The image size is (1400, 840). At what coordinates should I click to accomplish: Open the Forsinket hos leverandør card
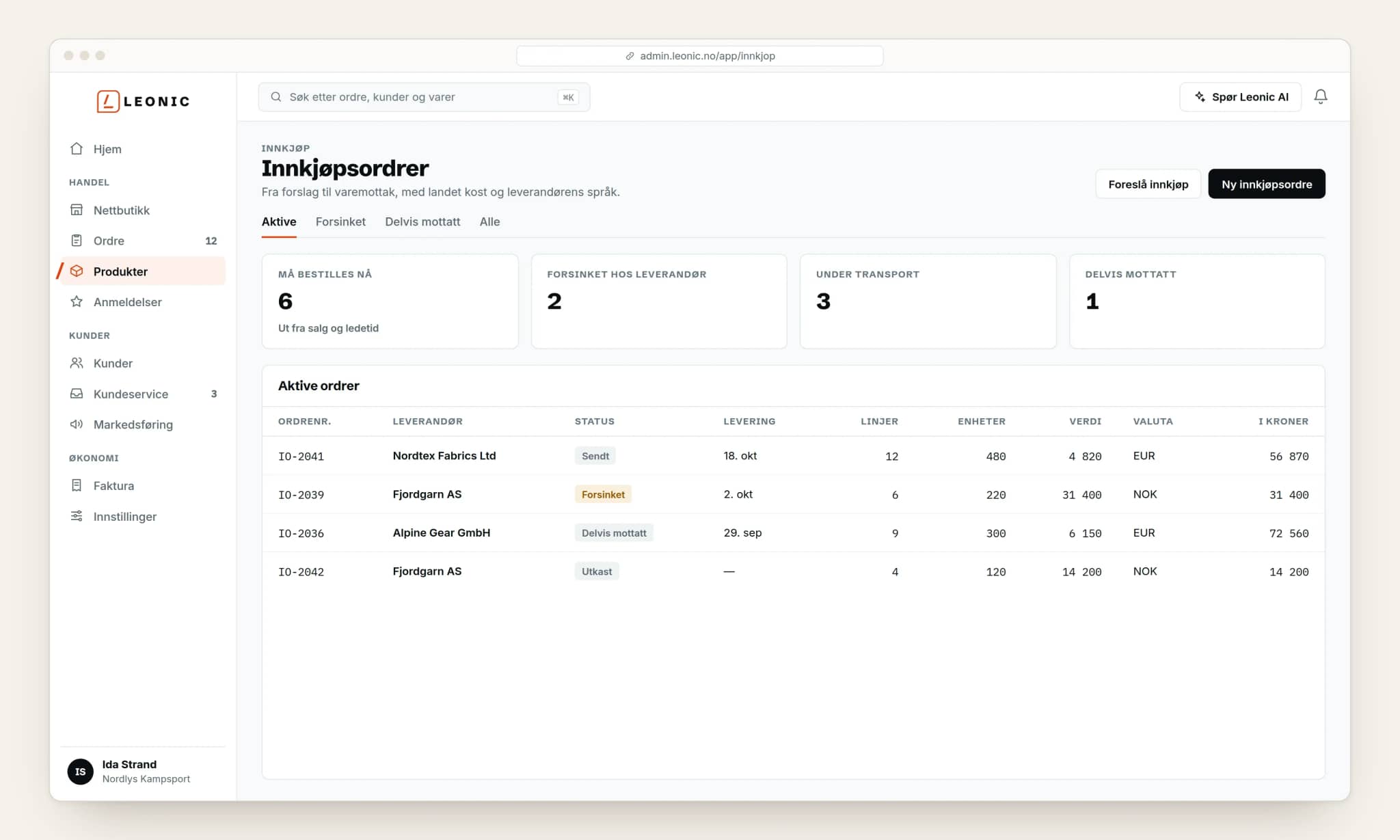point(659,301)
